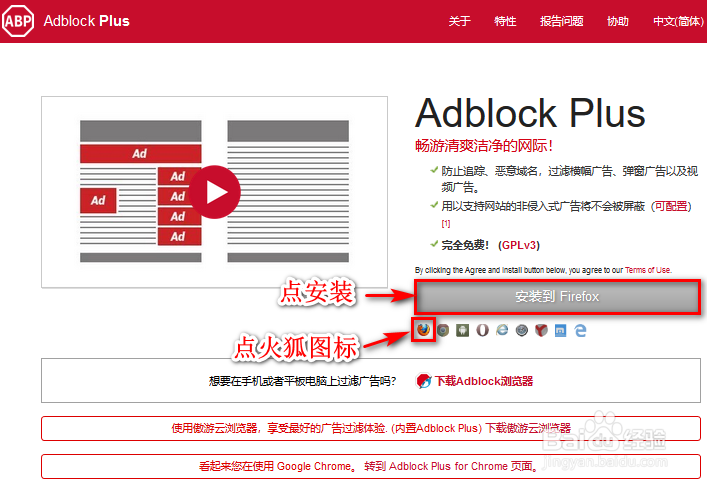Play the Adblock Plus intro video
Screen dimensions: 707x486
(x=215, y=192)
